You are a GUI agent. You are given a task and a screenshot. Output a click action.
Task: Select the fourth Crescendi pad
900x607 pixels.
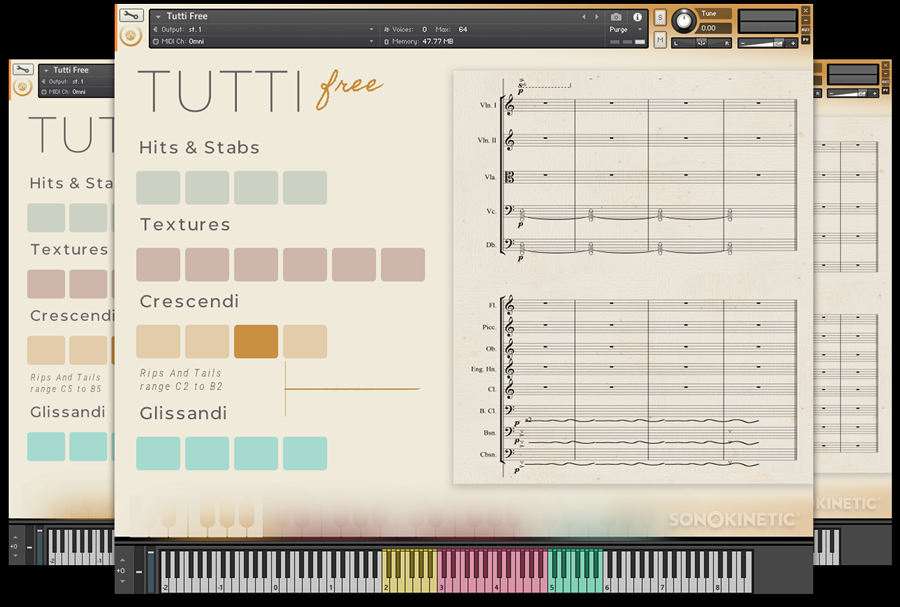coord(305,341)
